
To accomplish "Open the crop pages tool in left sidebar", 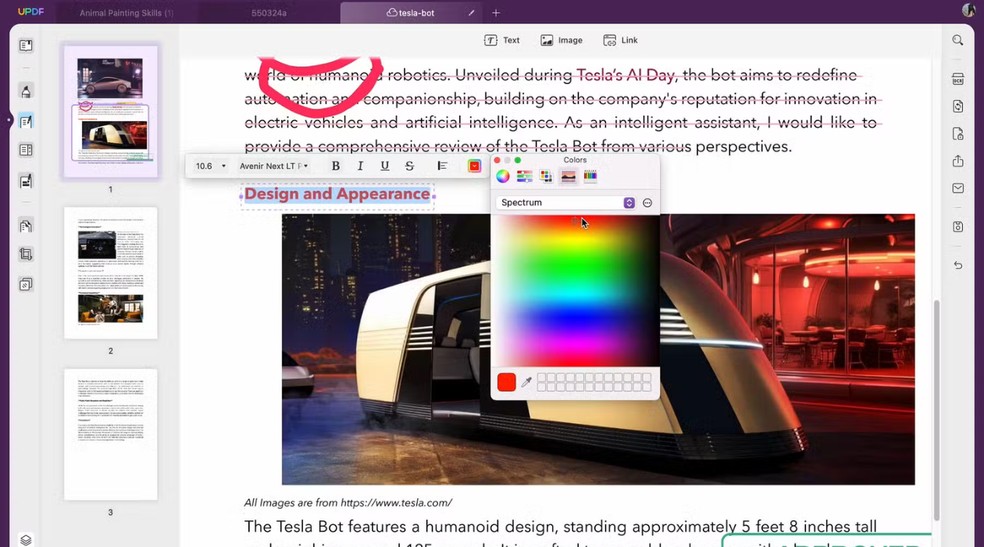I will coord(26,255).
